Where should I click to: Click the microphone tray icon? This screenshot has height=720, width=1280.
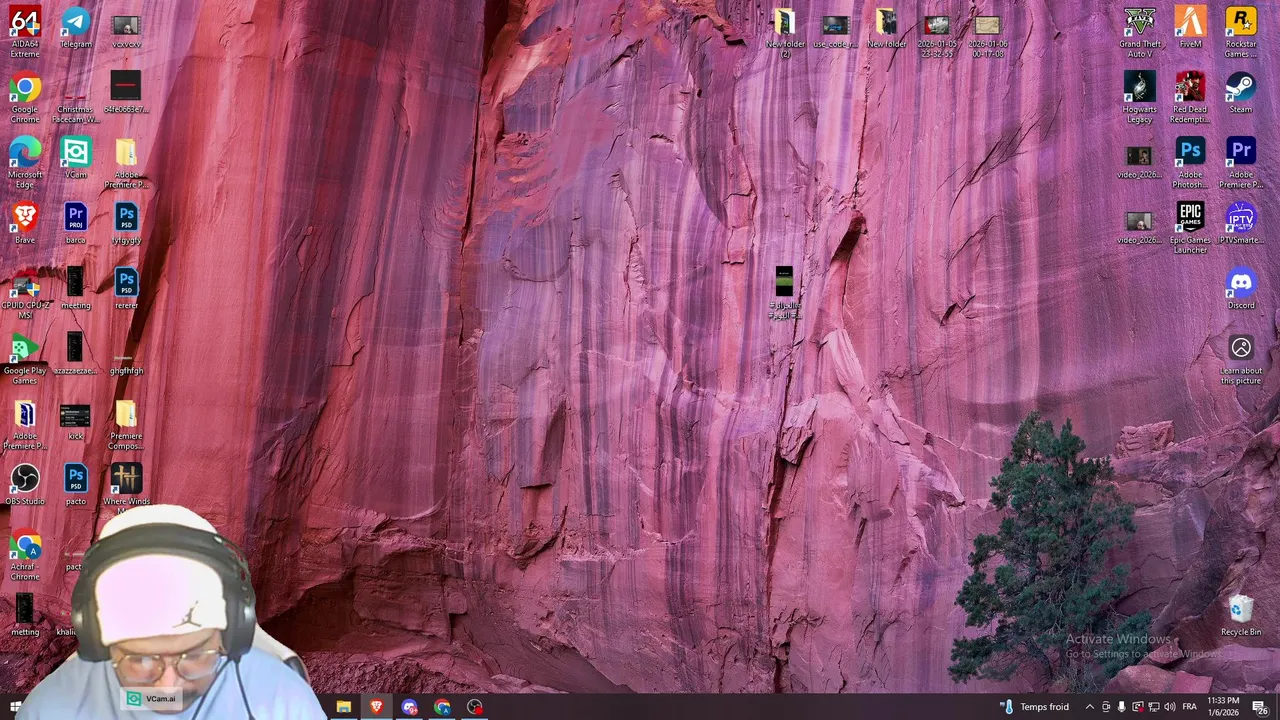1121,707
